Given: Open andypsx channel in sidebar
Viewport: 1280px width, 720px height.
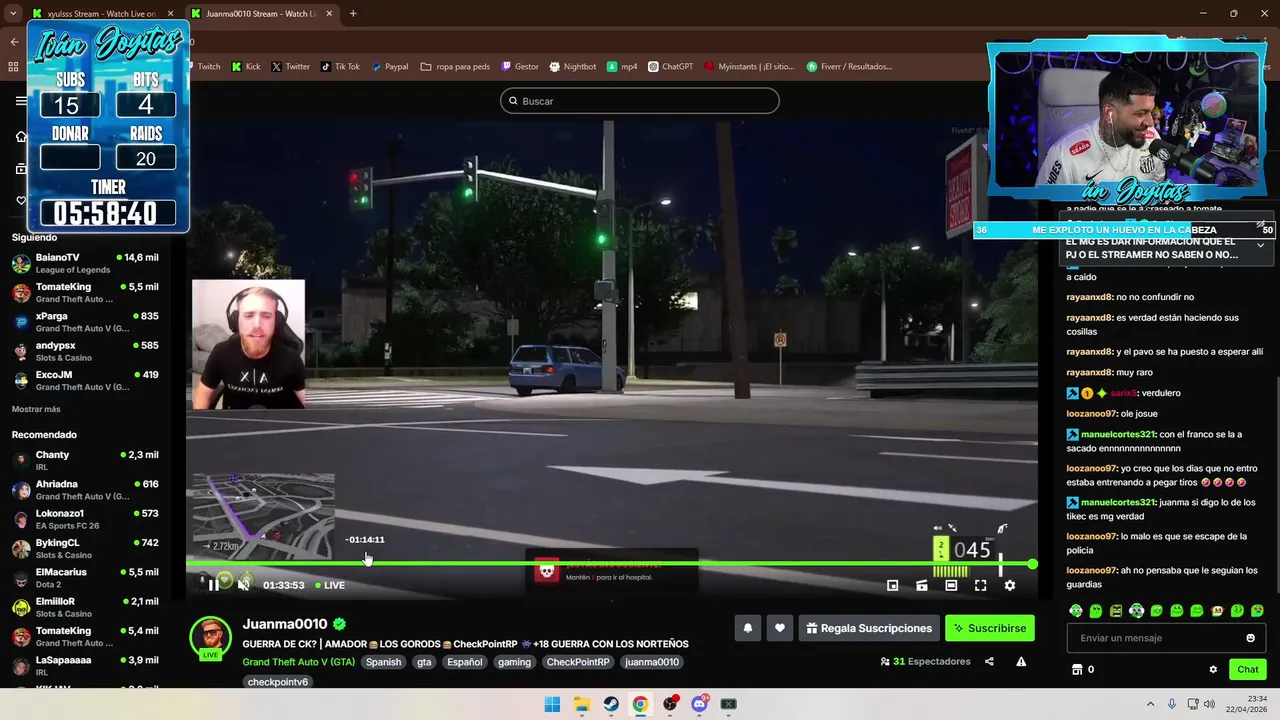Looking at the screenshot, I should click(85, 351).
